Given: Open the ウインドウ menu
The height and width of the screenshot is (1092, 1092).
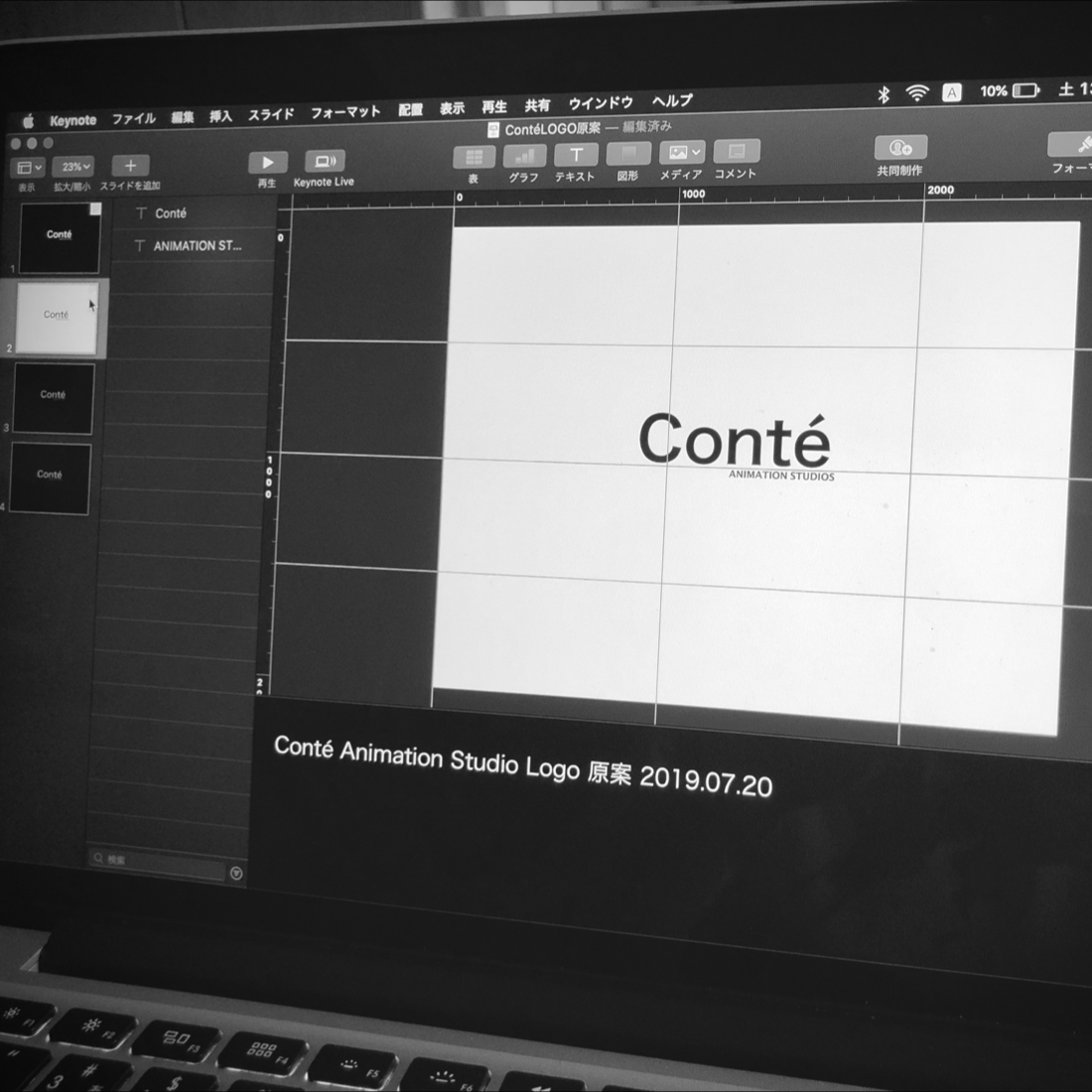Looking at the screenshot, I should (x=601, y=103).
